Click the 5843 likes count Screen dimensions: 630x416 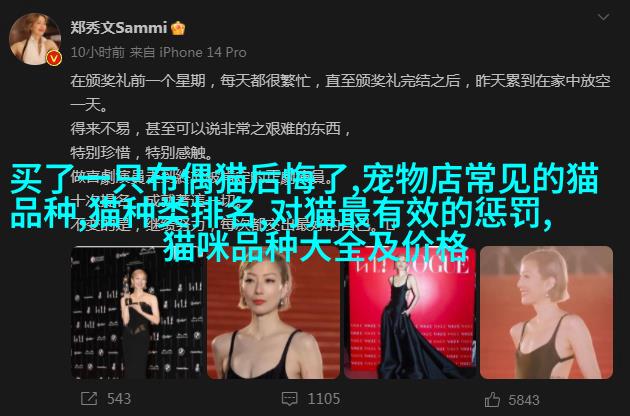tap(524, 400)
